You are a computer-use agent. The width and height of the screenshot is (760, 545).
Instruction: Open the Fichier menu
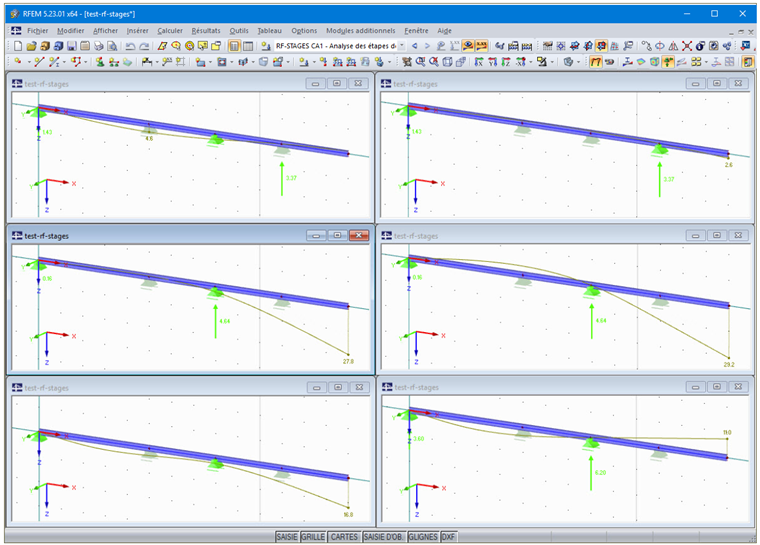pos(37,31)
